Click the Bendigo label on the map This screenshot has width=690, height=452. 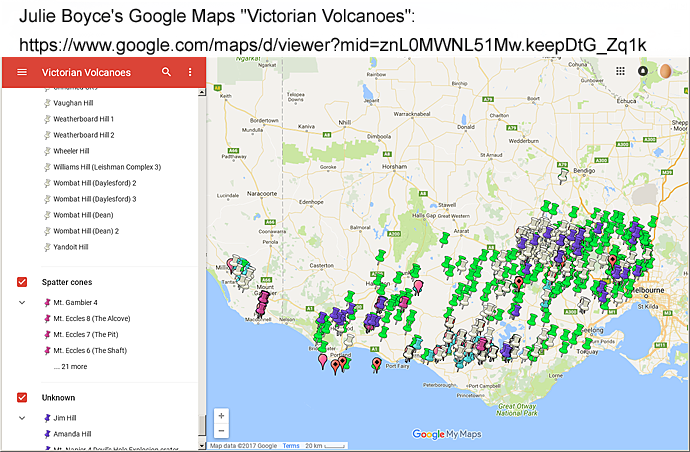coord(584,171)
